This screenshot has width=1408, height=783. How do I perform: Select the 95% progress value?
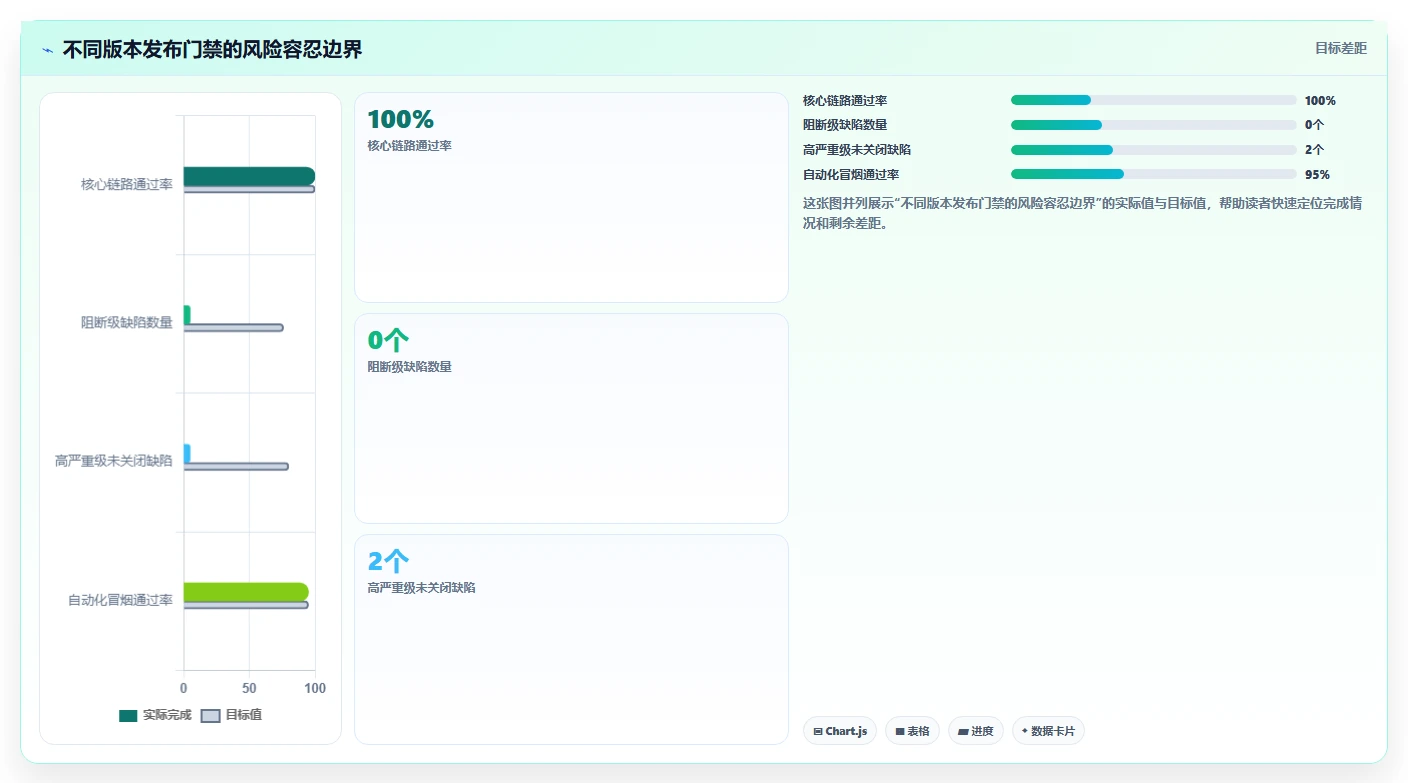coord(1317,175)
